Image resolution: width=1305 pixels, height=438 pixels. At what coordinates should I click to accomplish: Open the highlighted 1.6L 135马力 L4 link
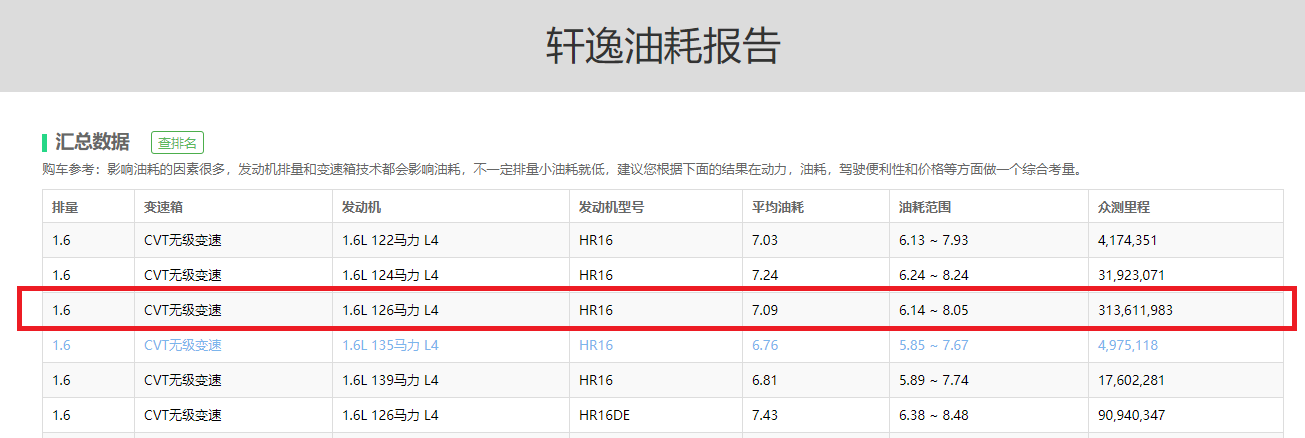point(390,345)
